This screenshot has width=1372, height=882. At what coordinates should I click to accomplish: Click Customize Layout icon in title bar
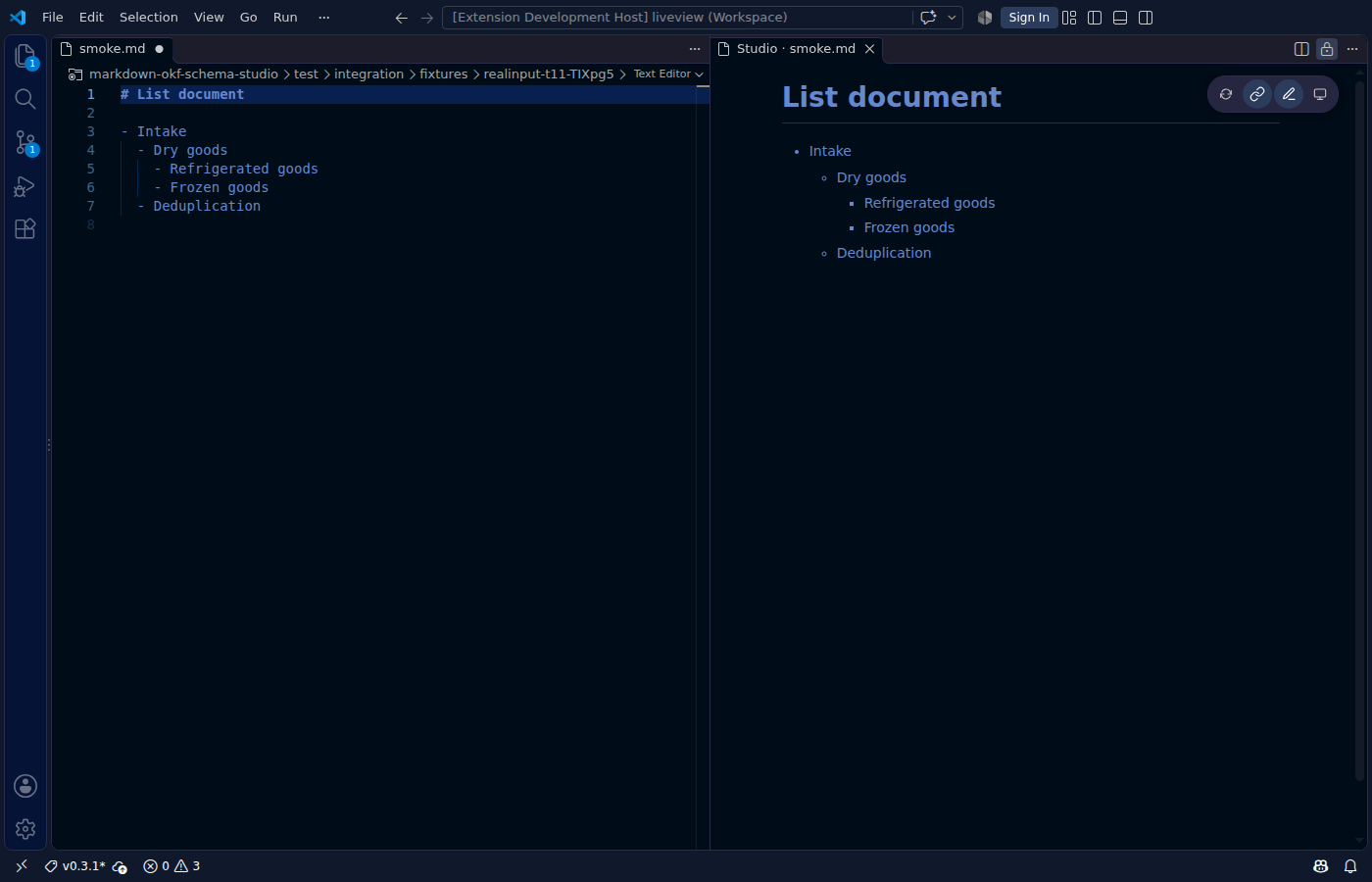click(x=1069, y=18)
